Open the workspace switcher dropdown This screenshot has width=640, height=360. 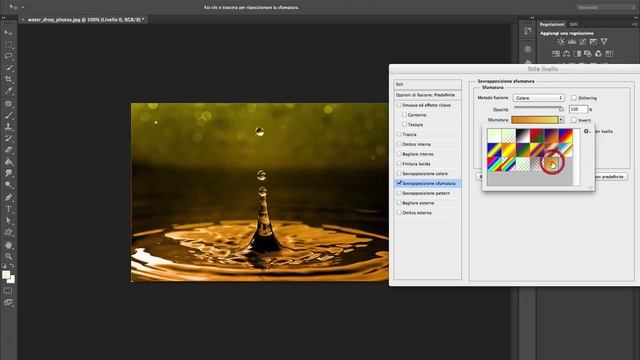coord(606,7)
